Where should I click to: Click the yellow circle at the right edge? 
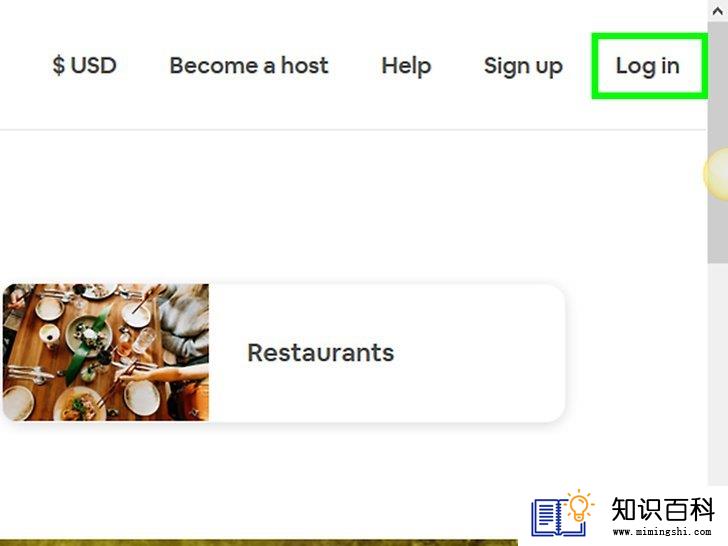(716, 174)
